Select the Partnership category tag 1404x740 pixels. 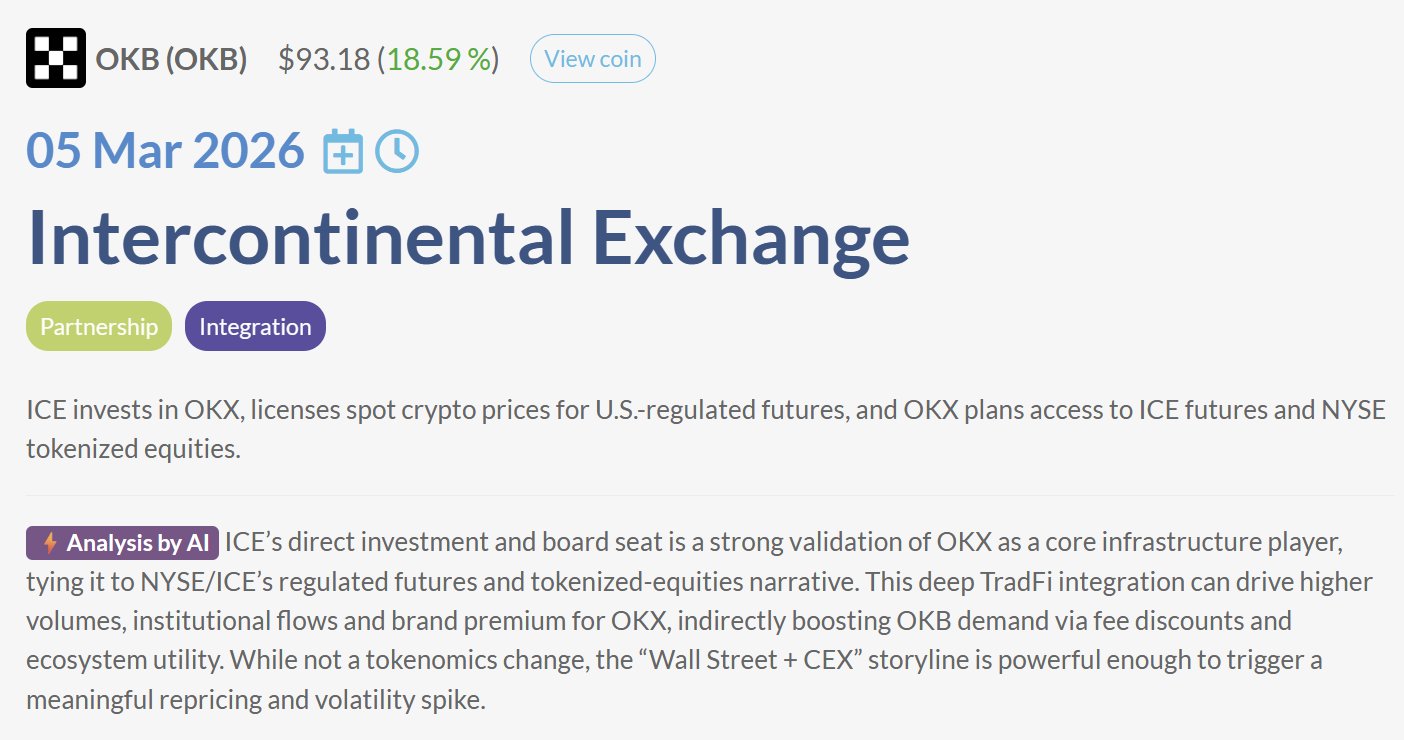tap(99, 327)
